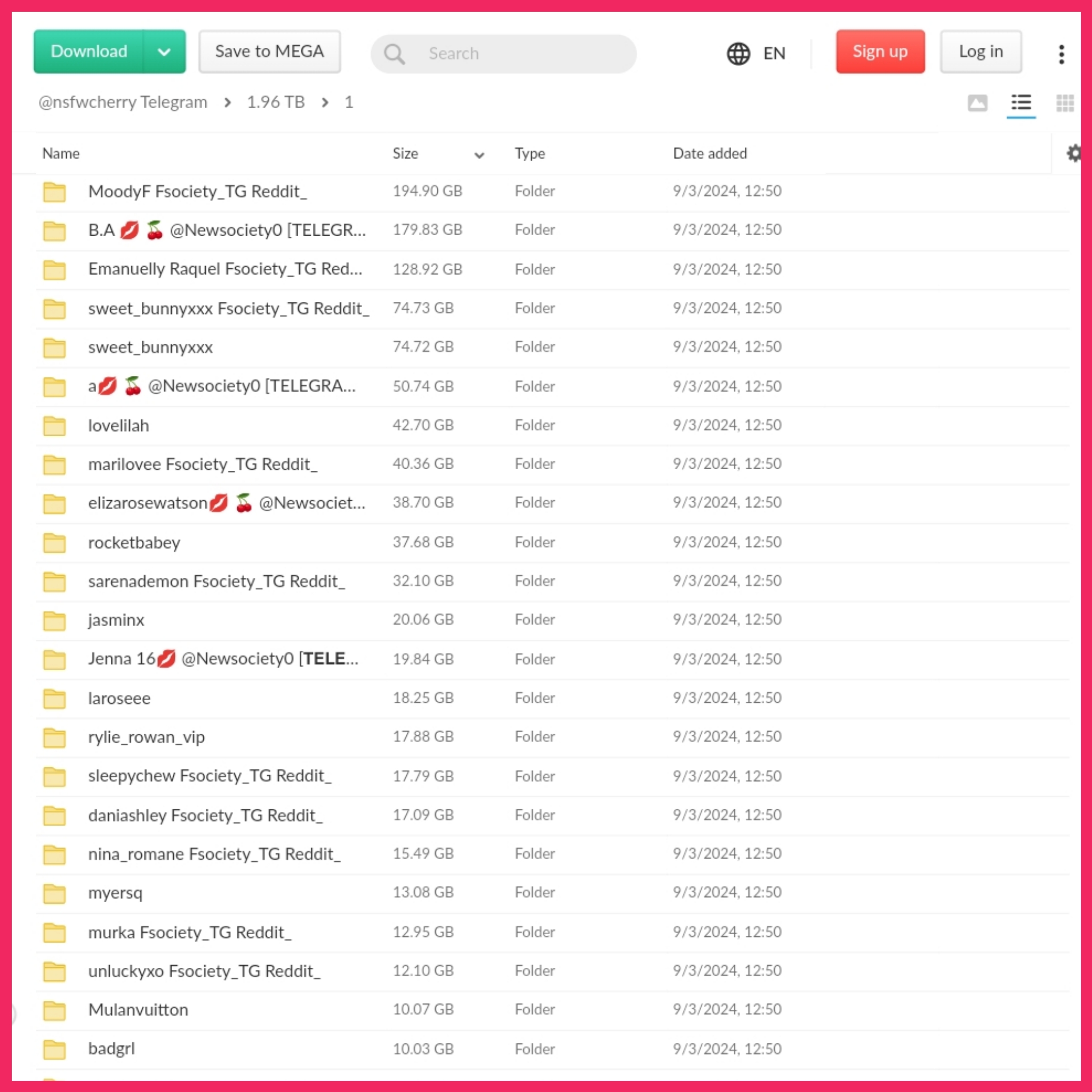Click folder icon of myersq row
This screenshot has width=1092, height=1092.
(x=54, y=894)
